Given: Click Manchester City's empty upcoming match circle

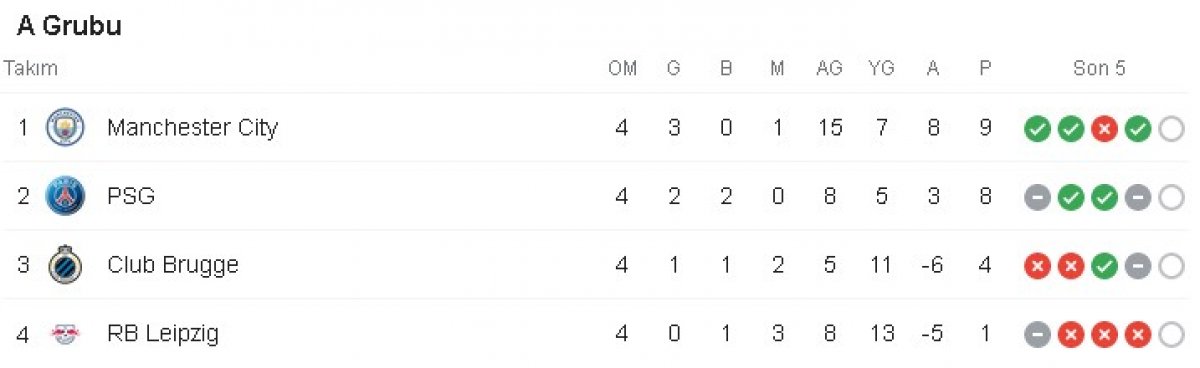Looking at the screenshot, I should 1171,129.
